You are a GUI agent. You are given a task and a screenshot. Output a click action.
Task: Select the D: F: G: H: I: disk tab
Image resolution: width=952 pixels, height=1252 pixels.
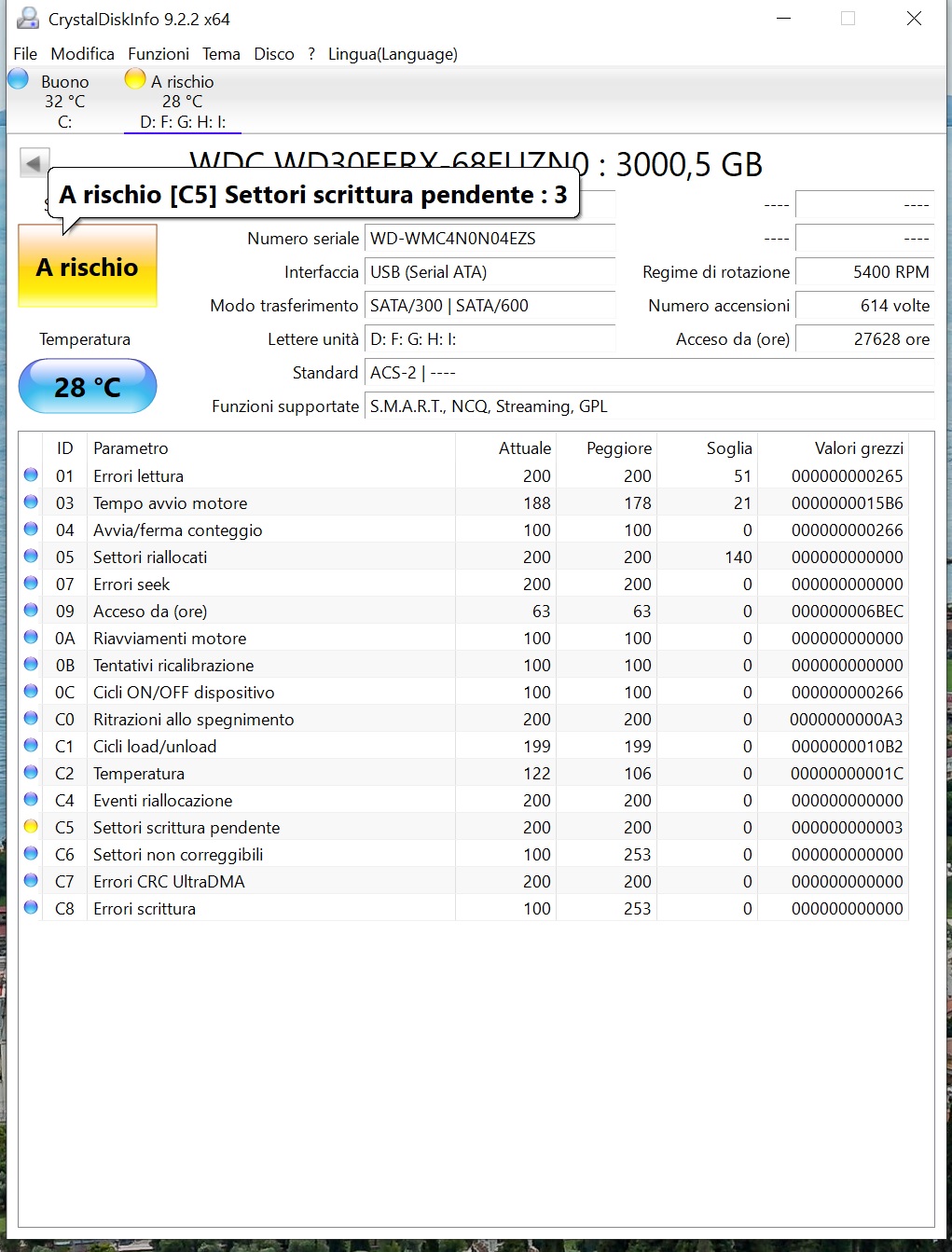coord(182,121)
